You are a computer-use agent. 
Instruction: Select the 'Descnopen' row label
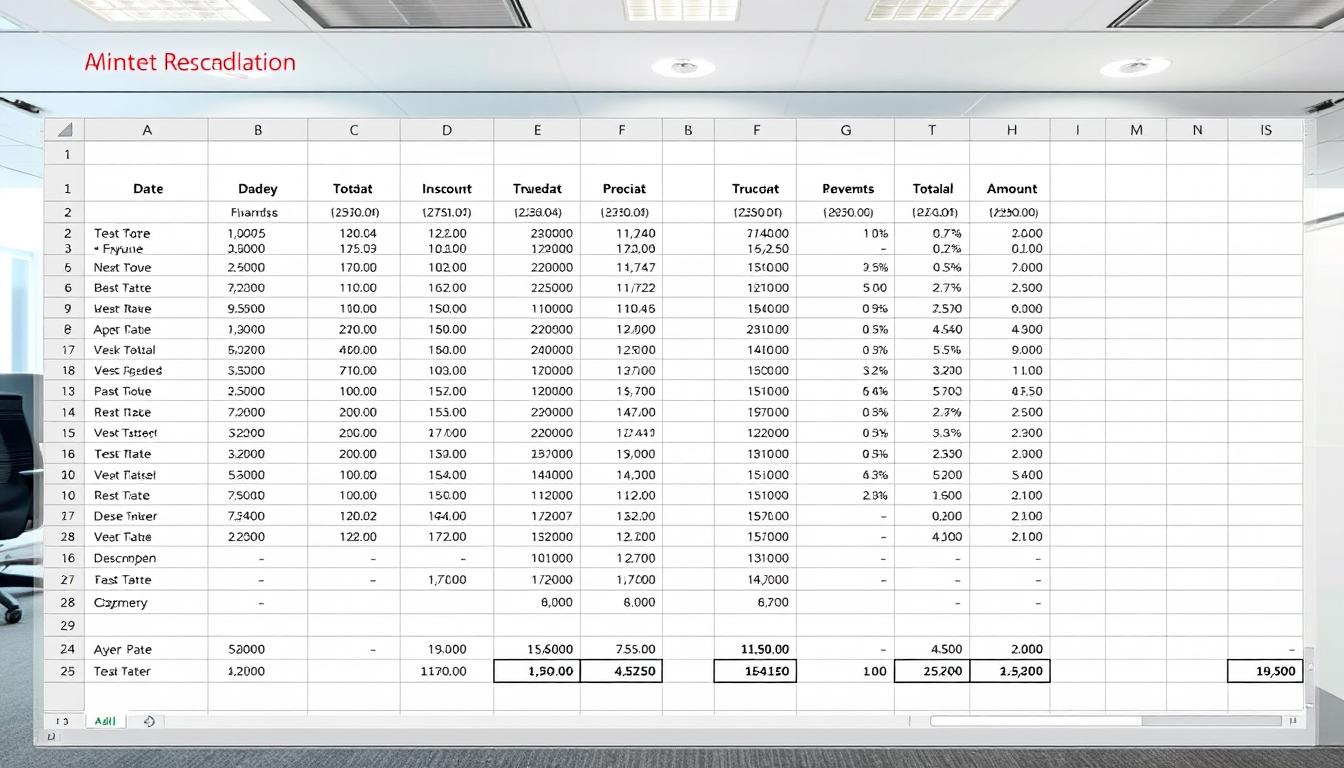(x=125, y=558)
